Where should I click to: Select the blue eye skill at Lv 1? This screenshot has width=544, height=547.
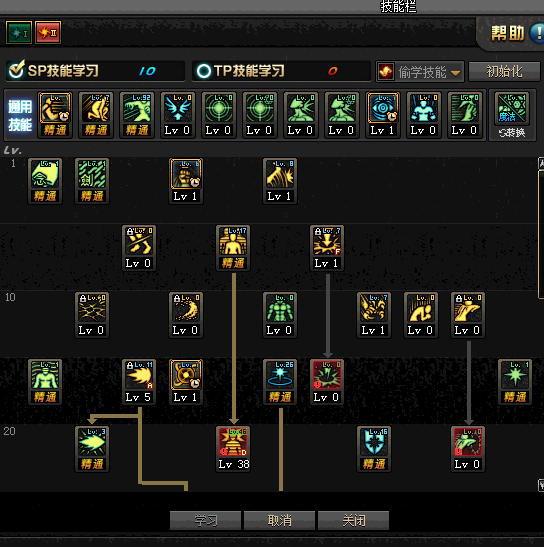tap(382, 108)
